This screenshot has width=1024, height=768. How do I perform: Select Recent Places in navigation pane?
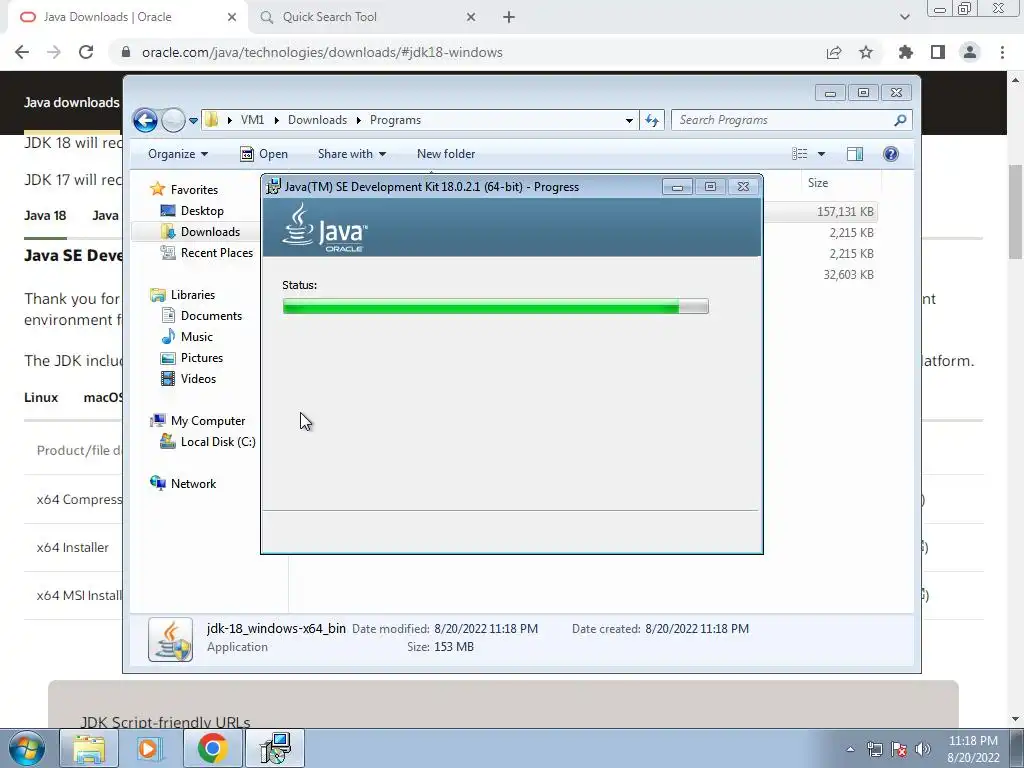(x=216, y=252)
